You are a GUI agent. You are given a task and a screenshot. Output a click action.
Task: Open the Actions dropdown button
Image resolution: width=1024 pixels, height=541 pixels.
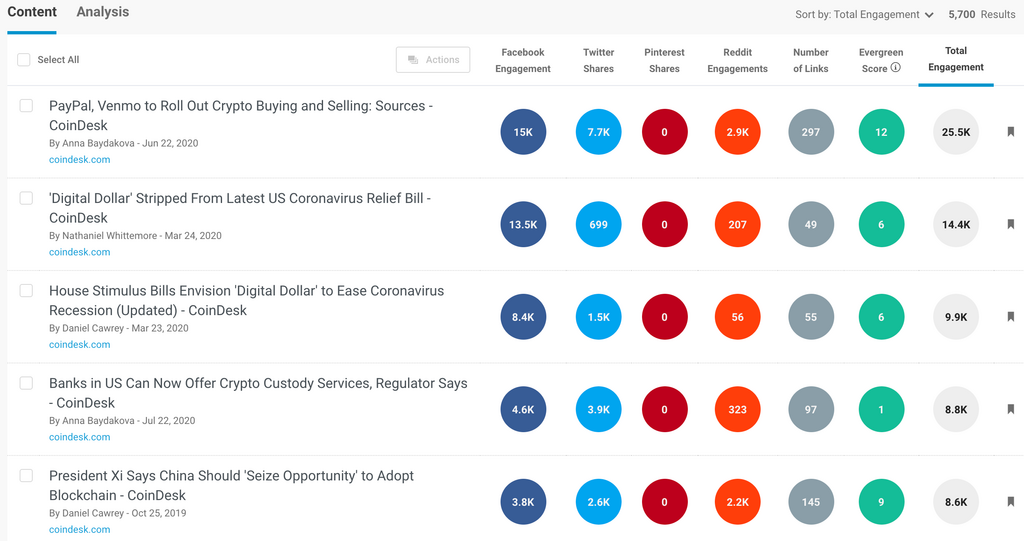point(433,60)
